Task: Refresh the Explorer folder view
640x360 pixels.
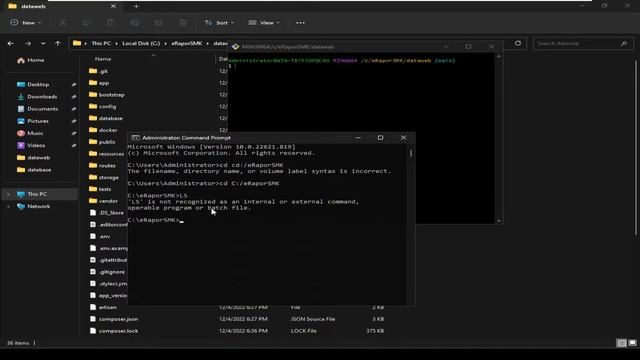Action: [518, 43]
